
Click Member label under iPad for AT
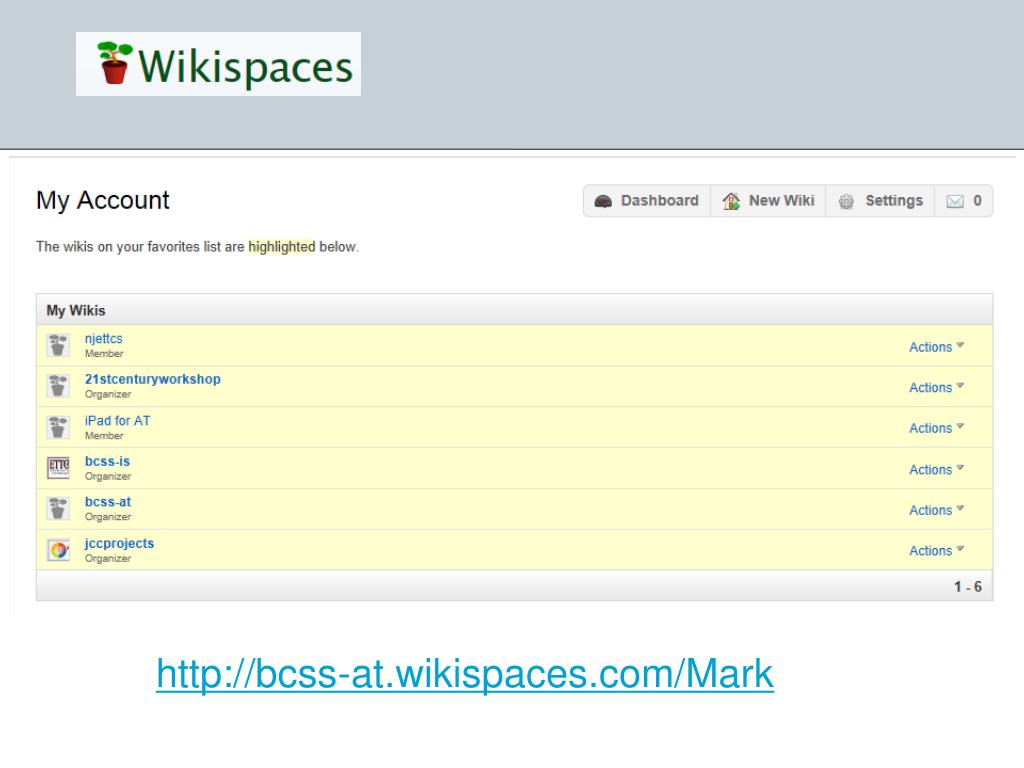[104, 436]
